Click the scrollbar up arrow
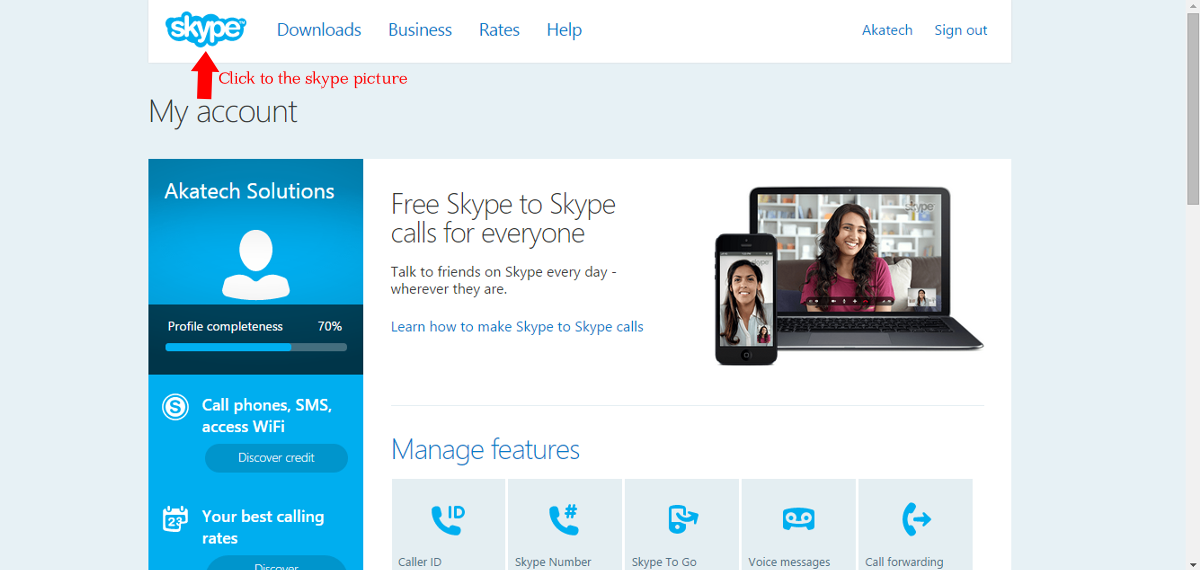Viewport: 1200px width, 570px height. click(x=1192, y=7)
